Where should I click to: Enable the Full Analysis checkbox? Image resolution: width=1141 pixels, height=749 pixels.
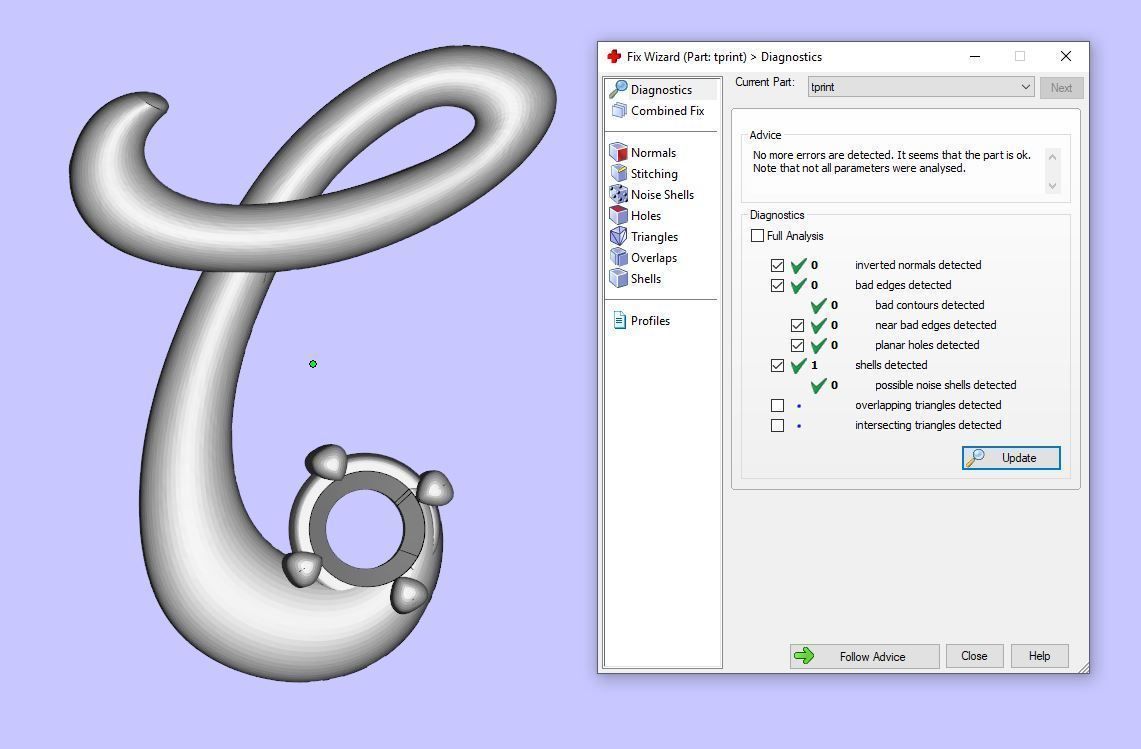[x=758, y=236]
